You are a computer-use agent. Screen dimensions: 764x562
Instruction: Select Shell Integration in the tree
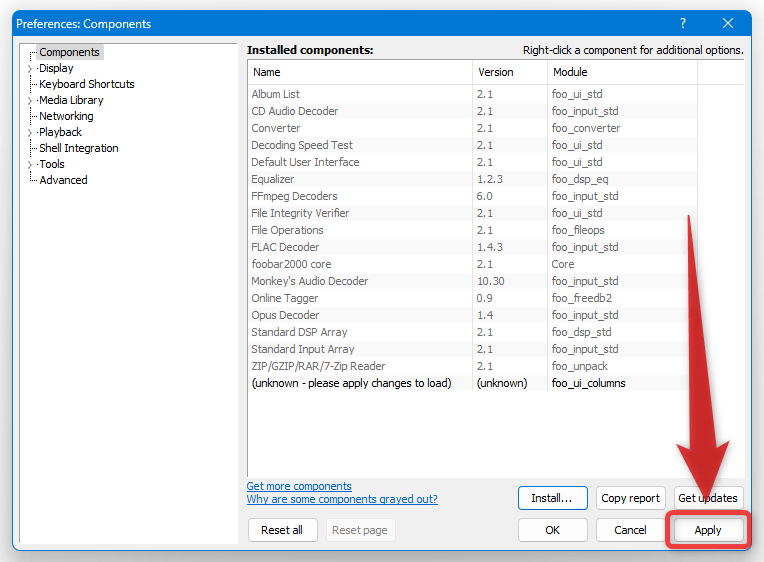coord(79,148)
